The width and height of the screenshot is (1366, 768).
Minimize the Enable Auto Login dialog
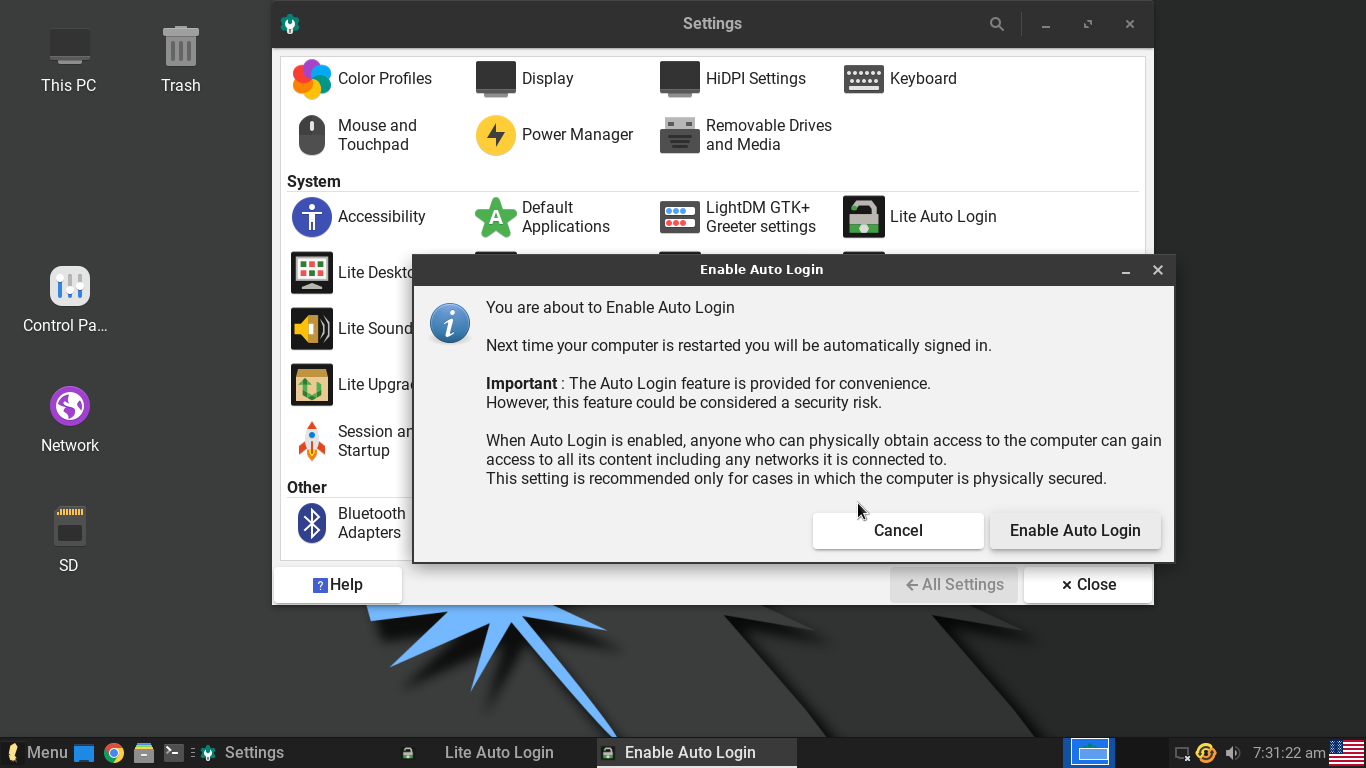coord(1126,270)
